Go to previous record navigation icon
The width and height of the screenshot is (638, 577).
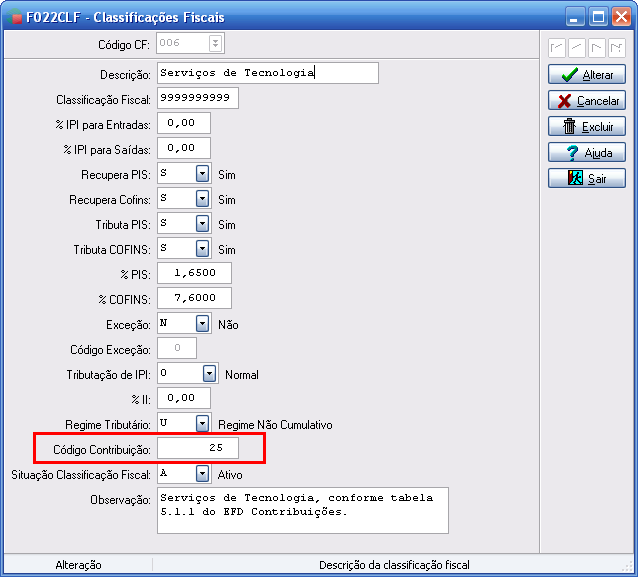point(577,48)
